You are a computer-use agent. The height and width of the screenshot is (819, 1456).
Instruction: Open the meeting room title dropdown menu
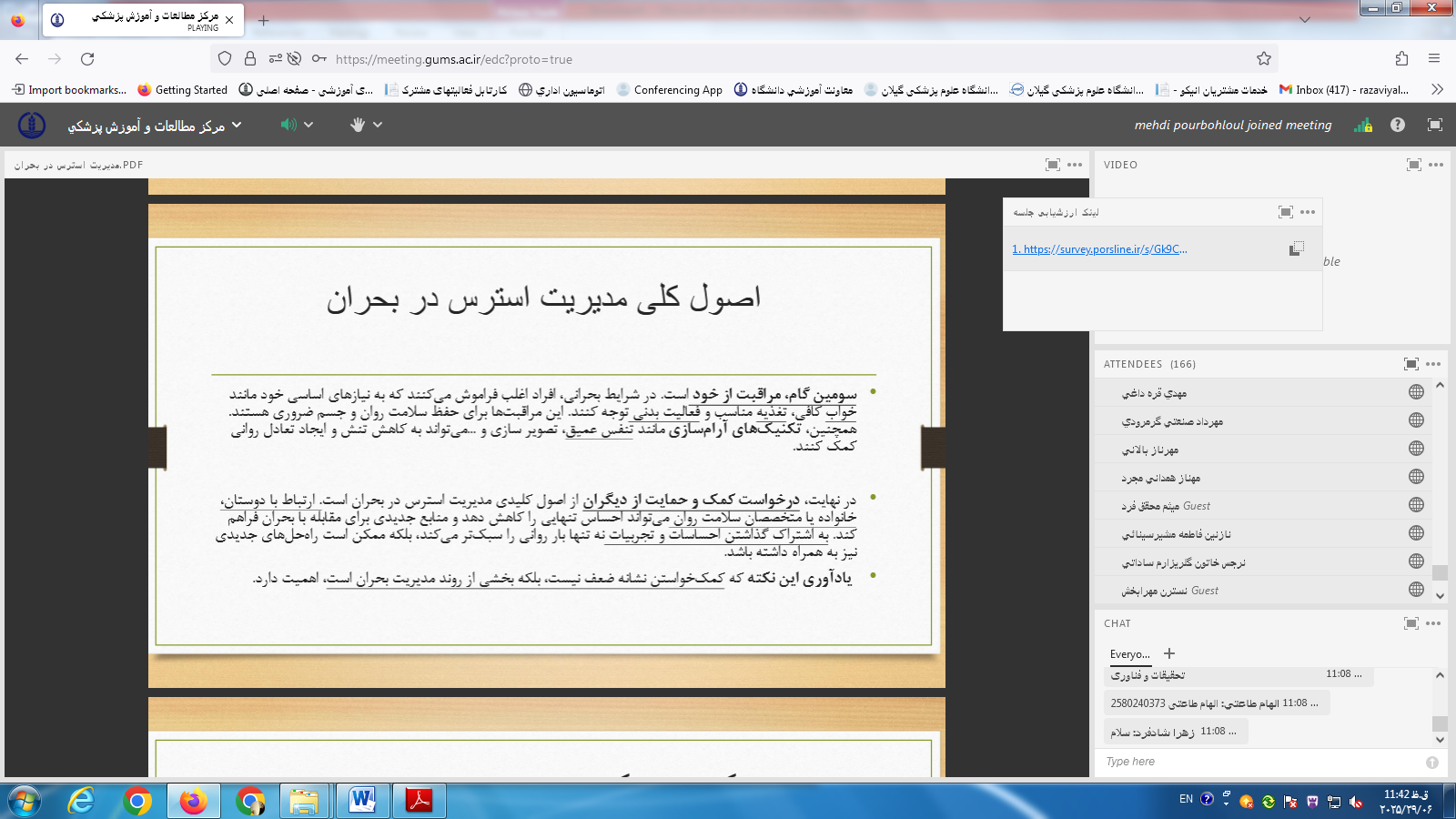[x=237, y=125]
